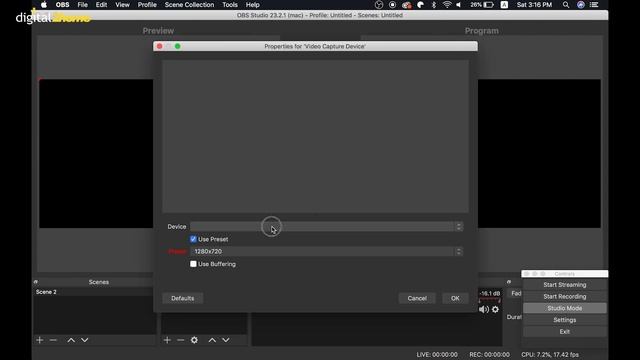
Task: Confirm with the OK button
Action: (455, 298)
